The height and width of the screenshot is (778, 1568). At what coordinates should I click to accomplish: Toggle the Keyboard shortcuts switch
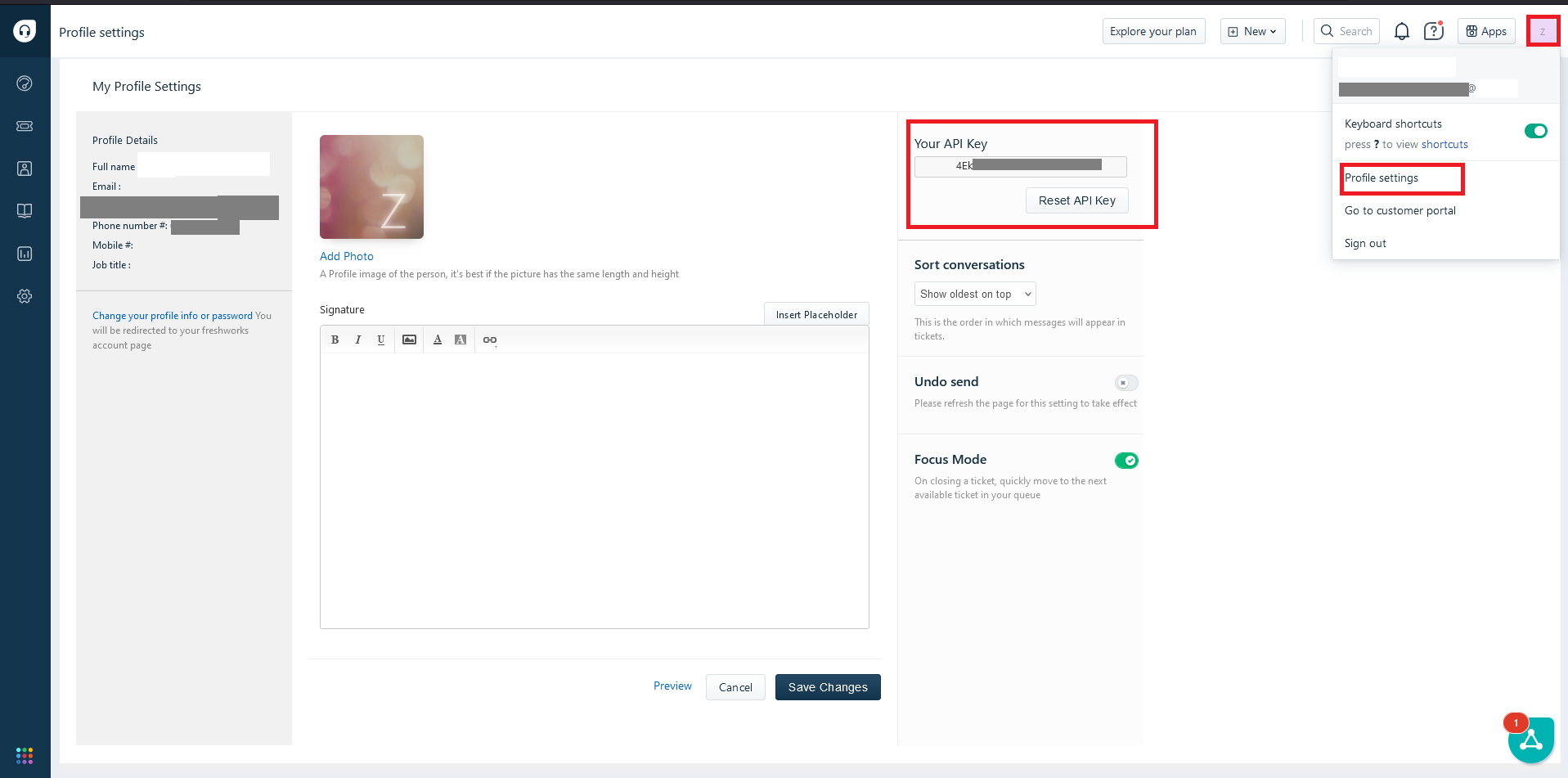tap(1535, 131)
